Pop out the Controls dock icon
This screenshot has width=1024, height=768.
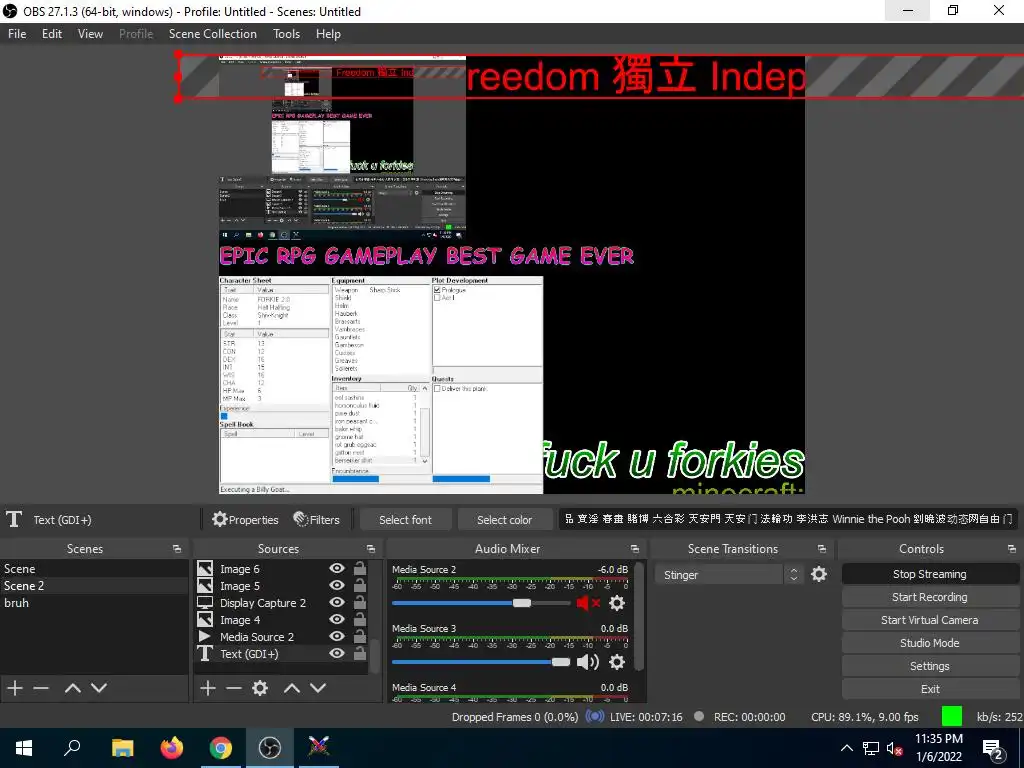[x=1012, y=549]
